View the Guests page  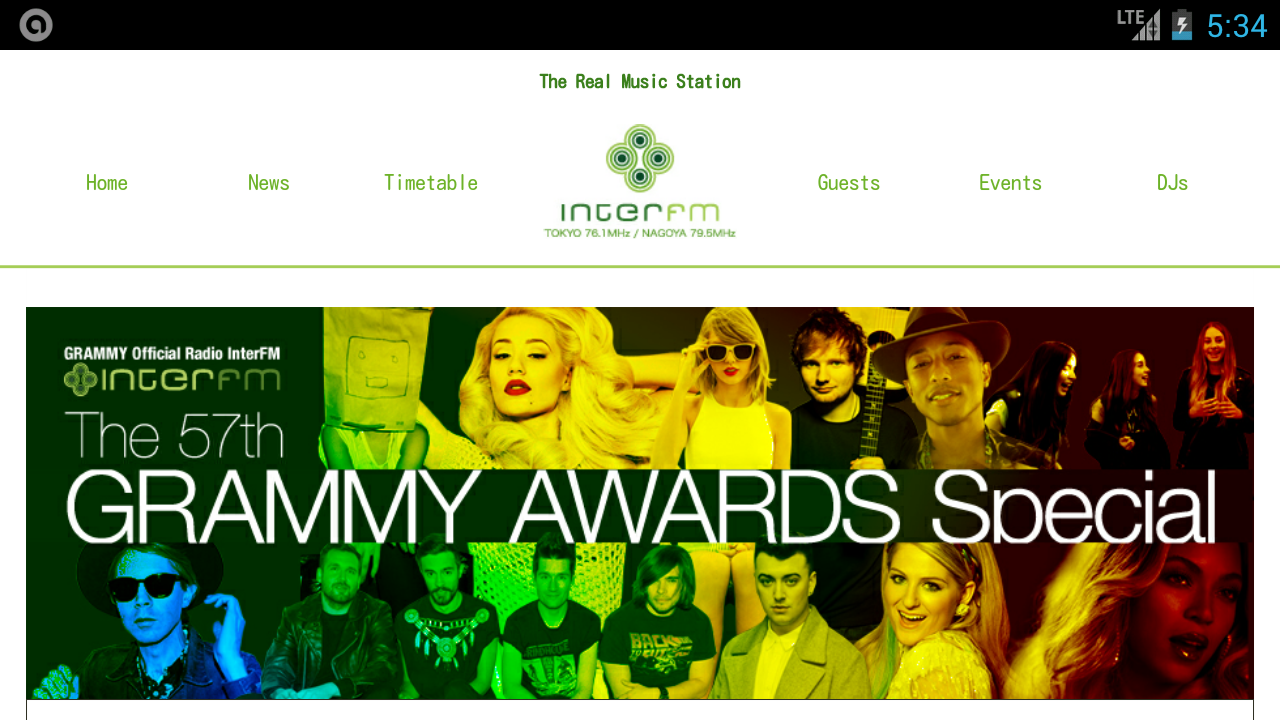tap(849, 183)
